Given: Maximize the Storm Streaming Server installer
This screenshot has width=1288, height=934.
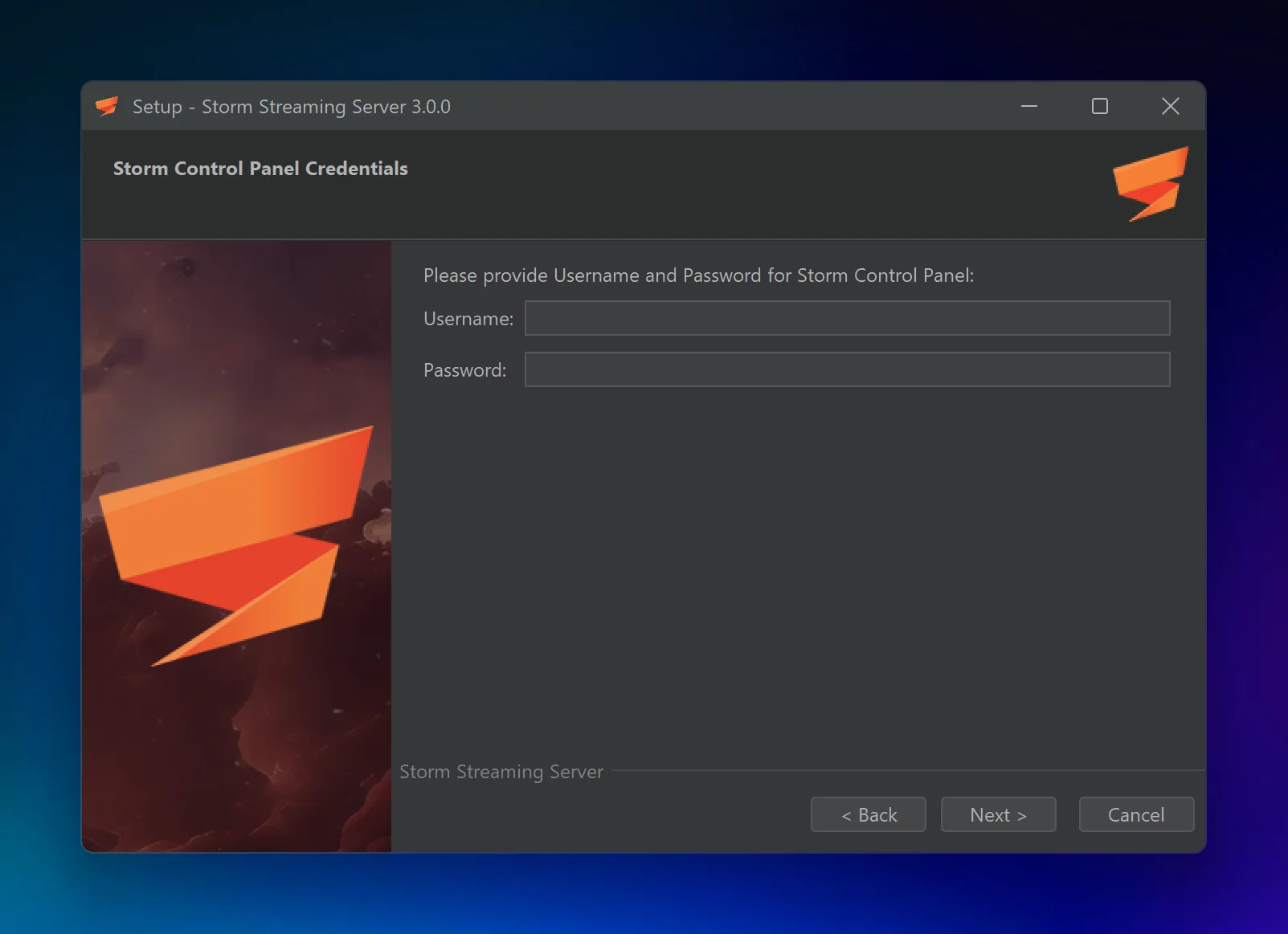Looking at the screenshot, I should [1100, 105].
